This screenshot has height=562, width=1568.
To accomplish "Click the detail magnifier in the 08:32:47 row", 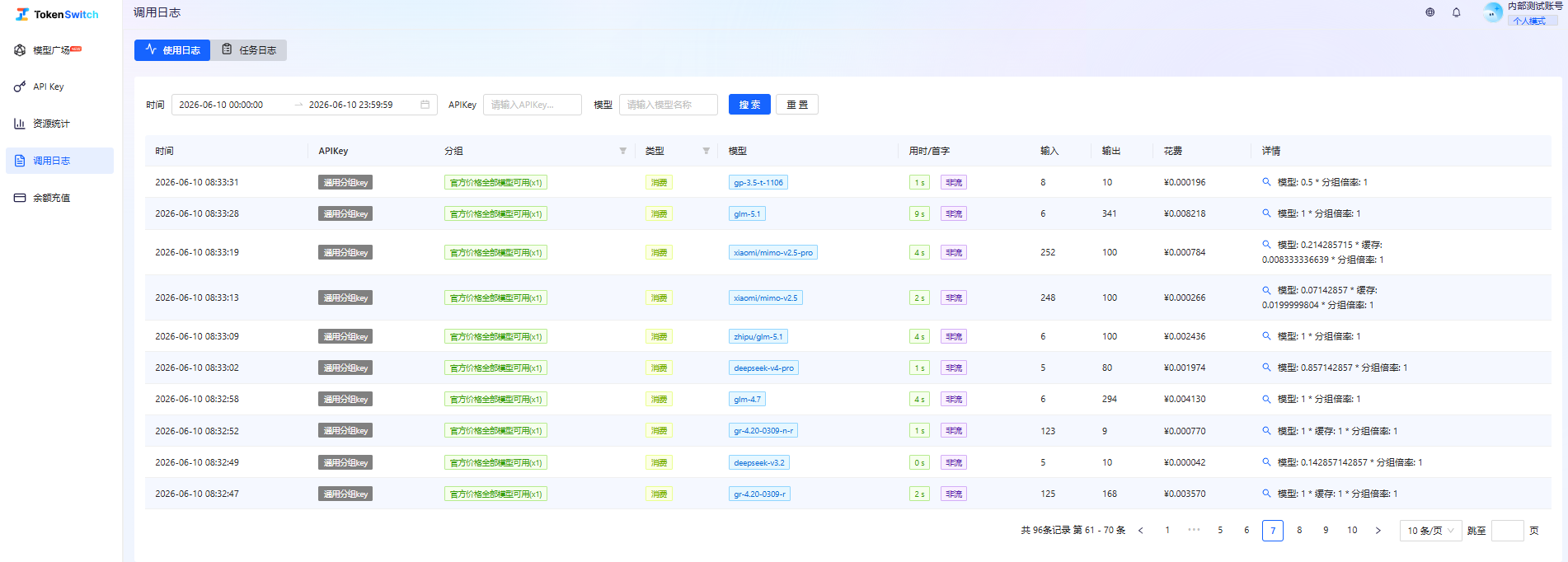I will click(x=1266, y=494).
